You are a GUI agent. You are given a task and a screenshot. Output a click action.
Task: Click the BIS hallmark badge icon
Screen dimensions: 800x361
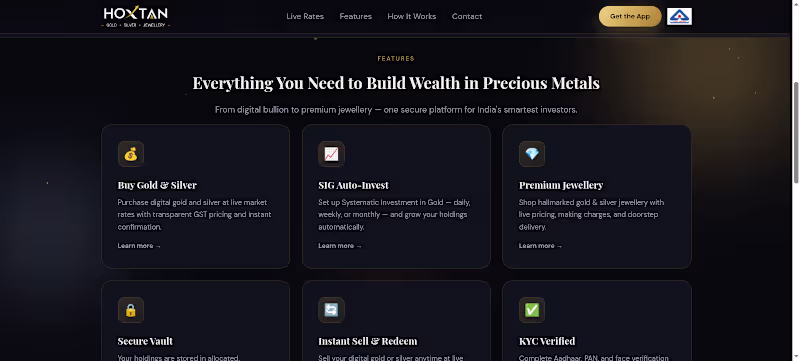coord(679,16)
